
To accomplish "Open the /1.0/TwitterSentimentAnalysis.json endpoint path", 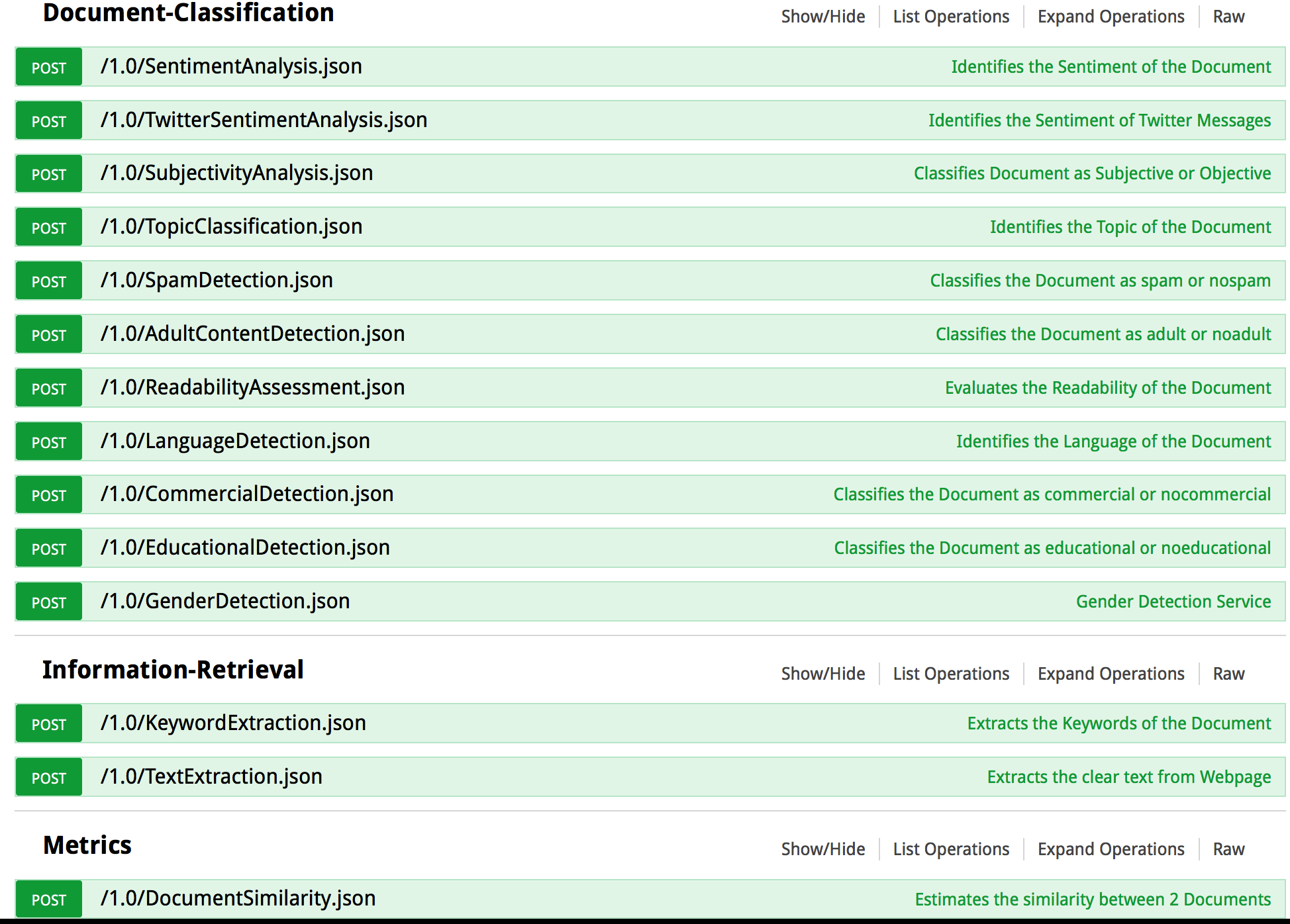I will 264,120.
